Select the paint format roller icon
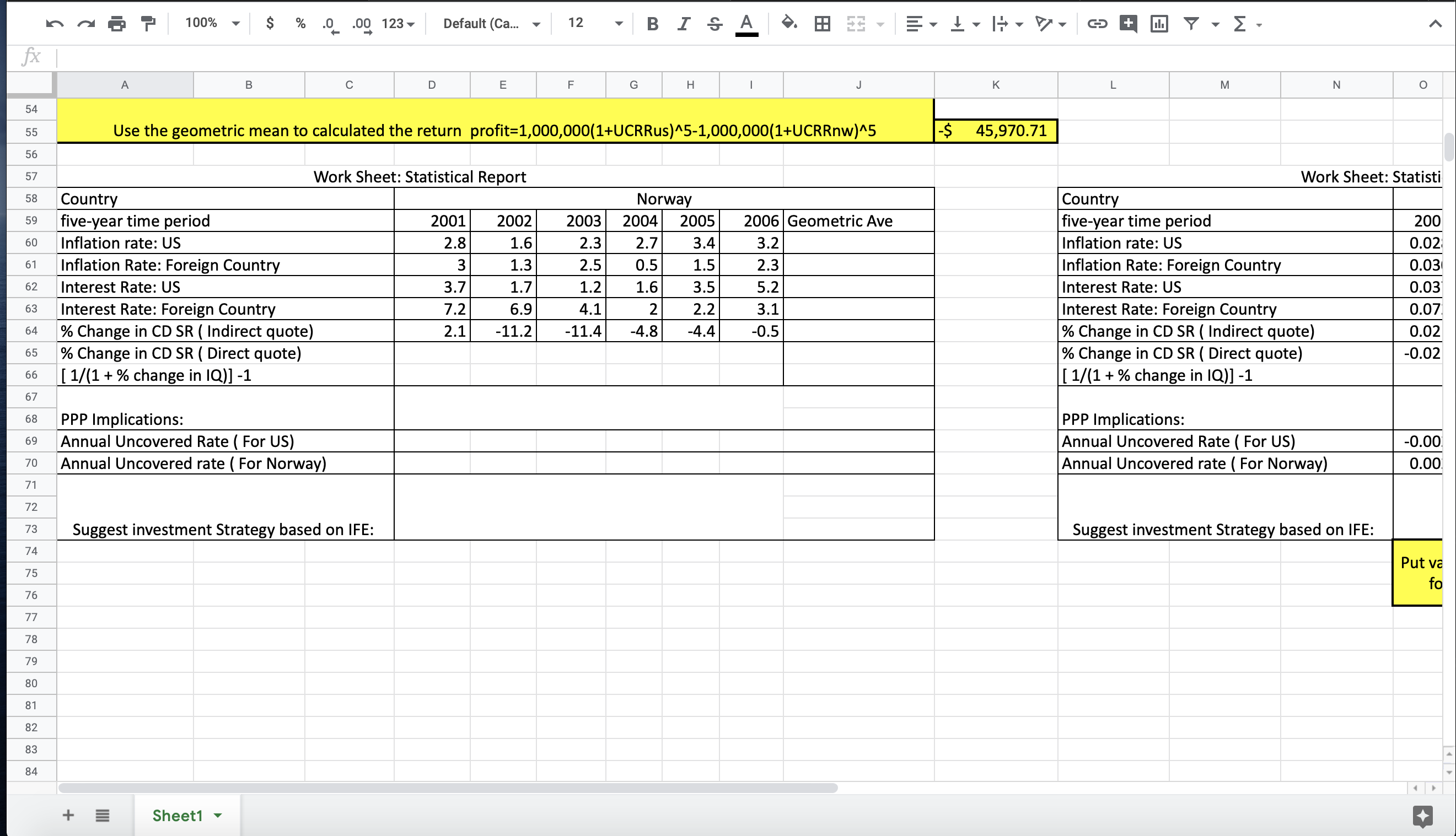 click(148, 24)
